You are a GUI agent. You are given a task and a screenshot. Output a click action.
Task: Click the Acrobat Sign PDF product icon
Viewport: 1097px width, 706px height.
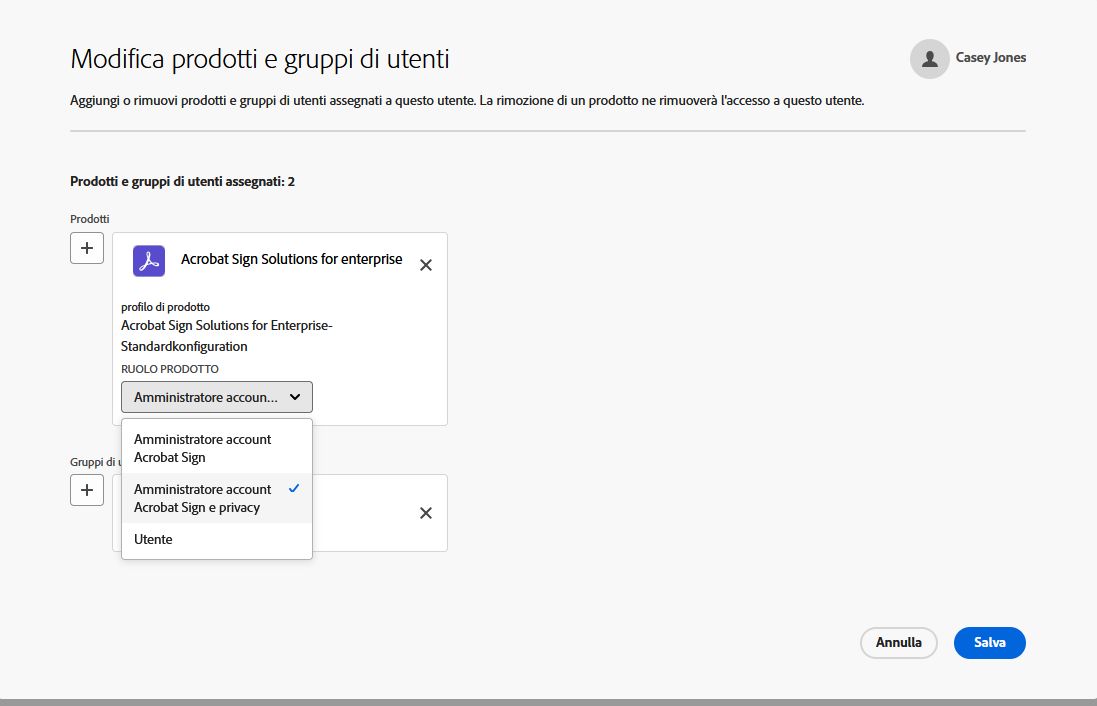click(148, 259)
